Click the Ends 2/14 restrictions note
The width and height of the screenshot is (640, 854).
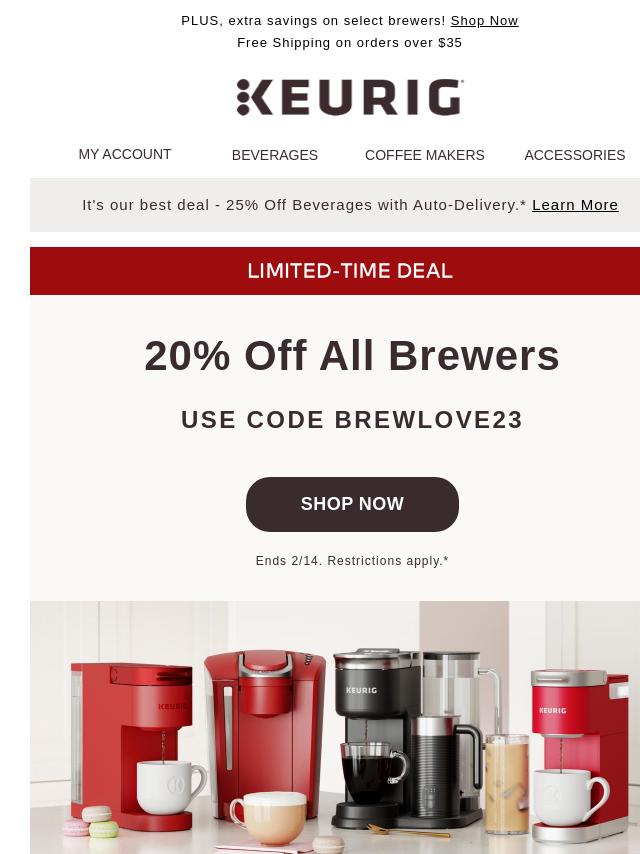coord(352,561)
